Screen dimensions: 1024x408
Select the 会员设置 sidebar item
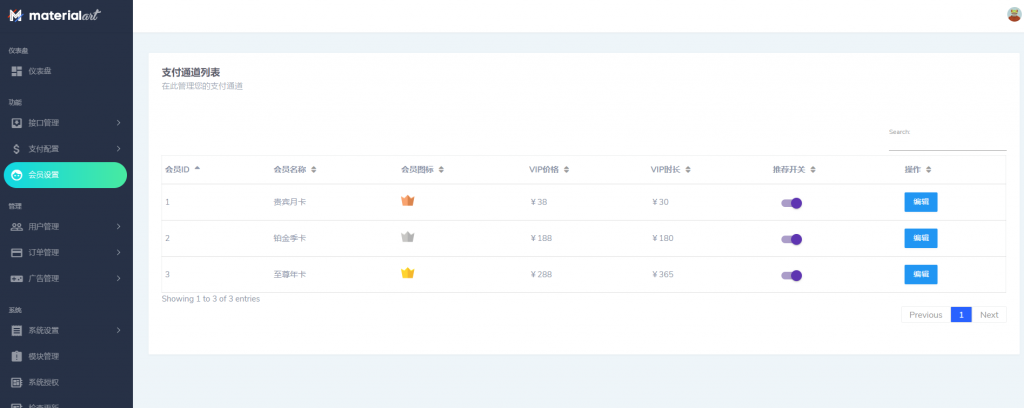pos(65,175)
